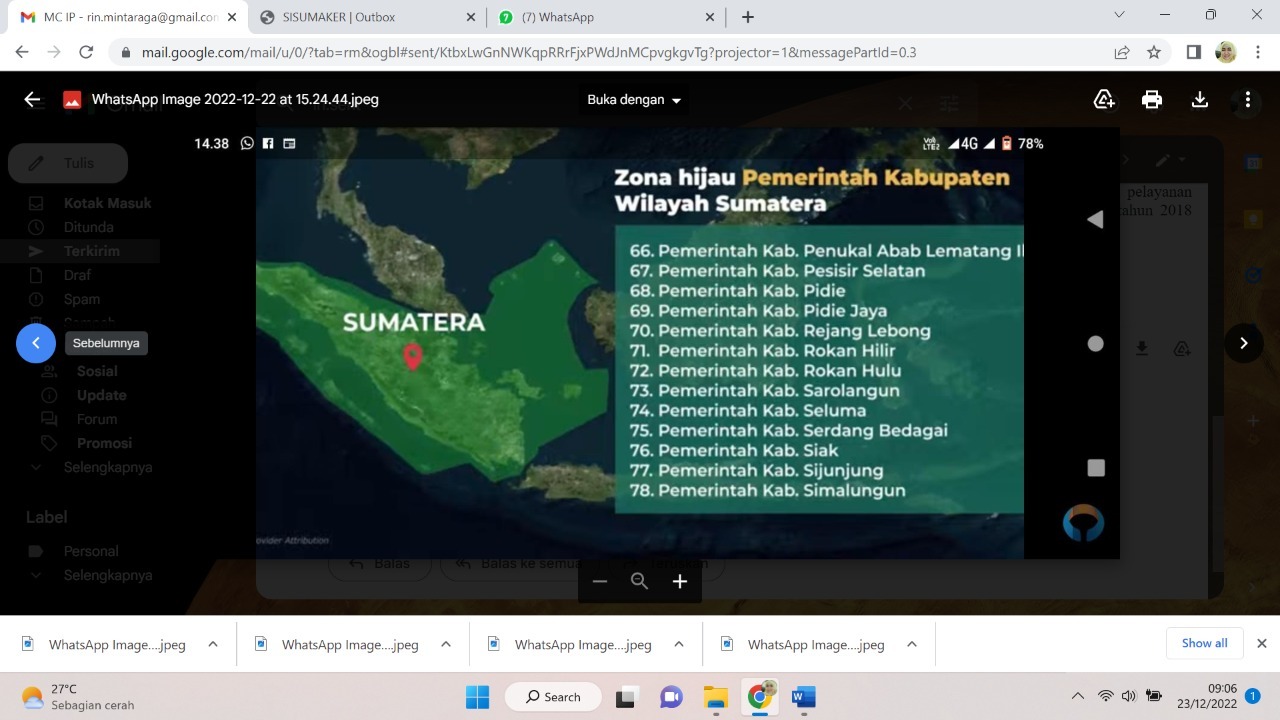Viewport: 1280px width, 720px height.
Task: Close the WhatsApp browser tab
Action: (x=710, y=17)
